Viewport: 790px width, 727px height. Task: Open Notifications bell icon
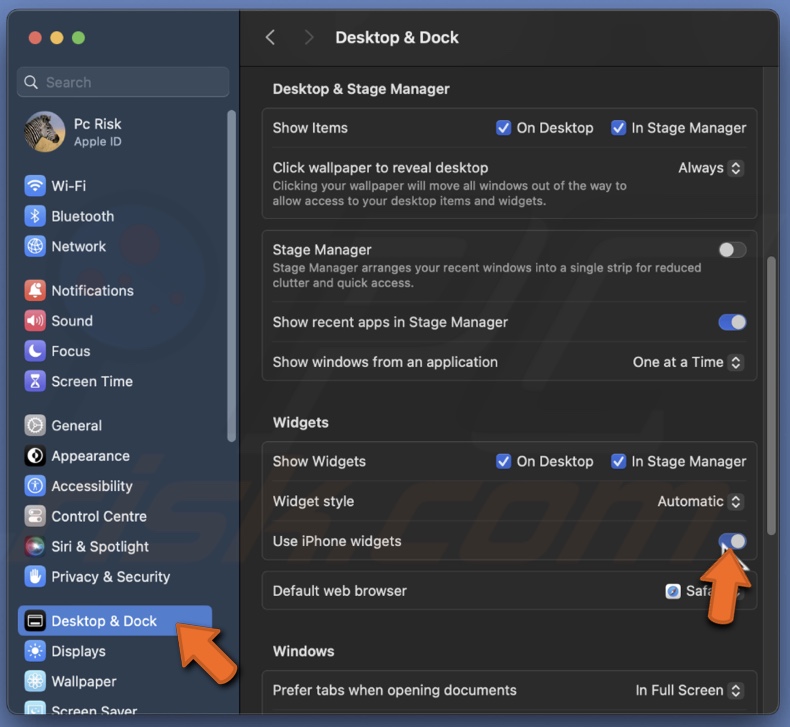point(35,291)
